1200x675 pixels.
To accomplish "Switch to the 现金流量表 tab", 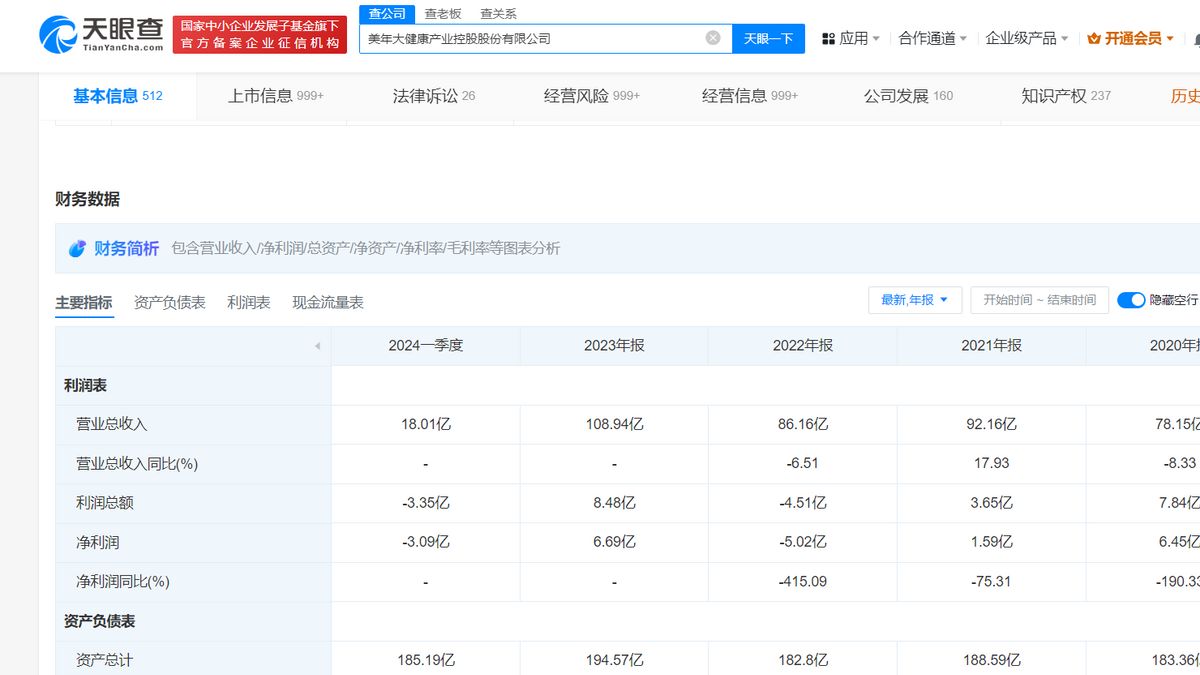I will pos(328,302).
